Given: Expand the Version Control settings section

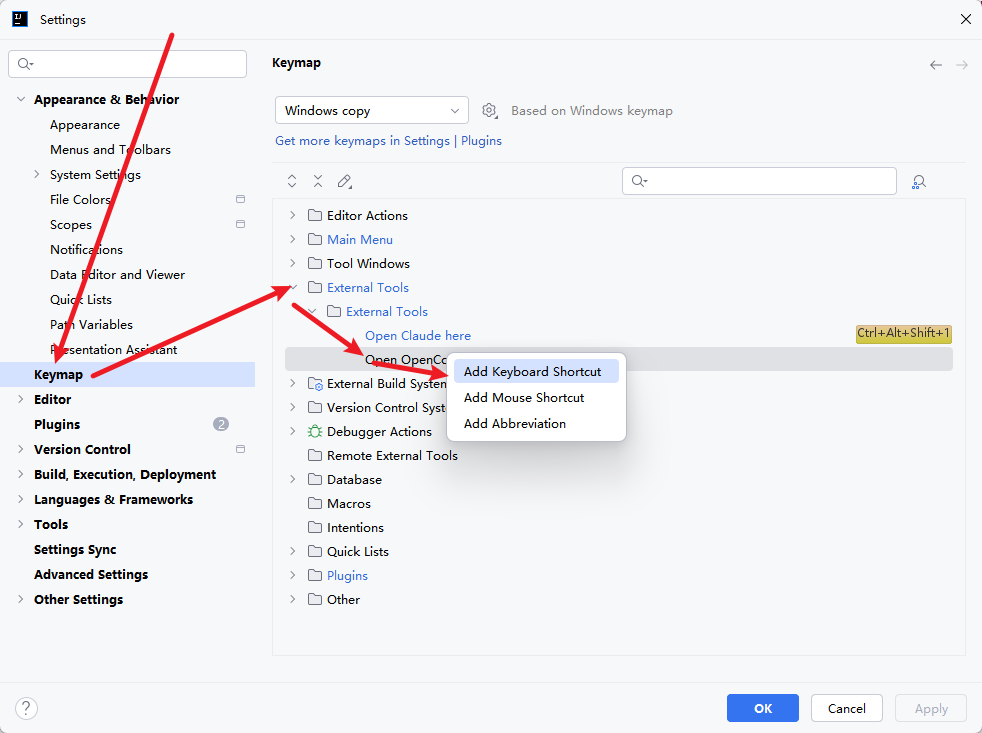Looking at the screenshot, I should click(21, 449).
